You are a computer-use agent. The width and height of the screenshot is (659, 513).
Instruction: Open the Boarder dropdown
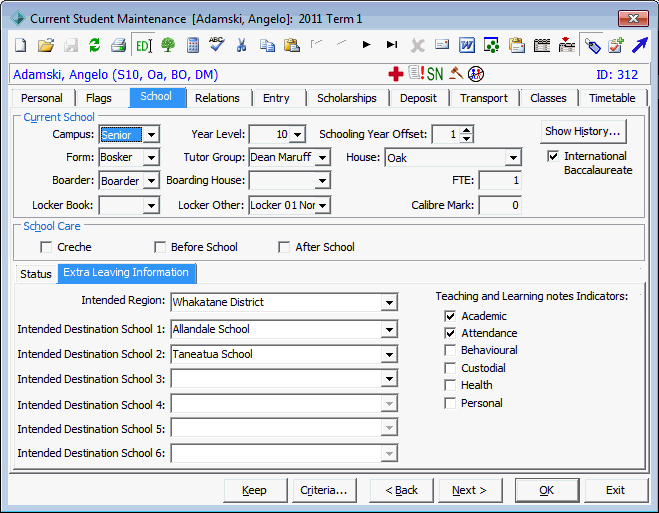pos(151,181)
